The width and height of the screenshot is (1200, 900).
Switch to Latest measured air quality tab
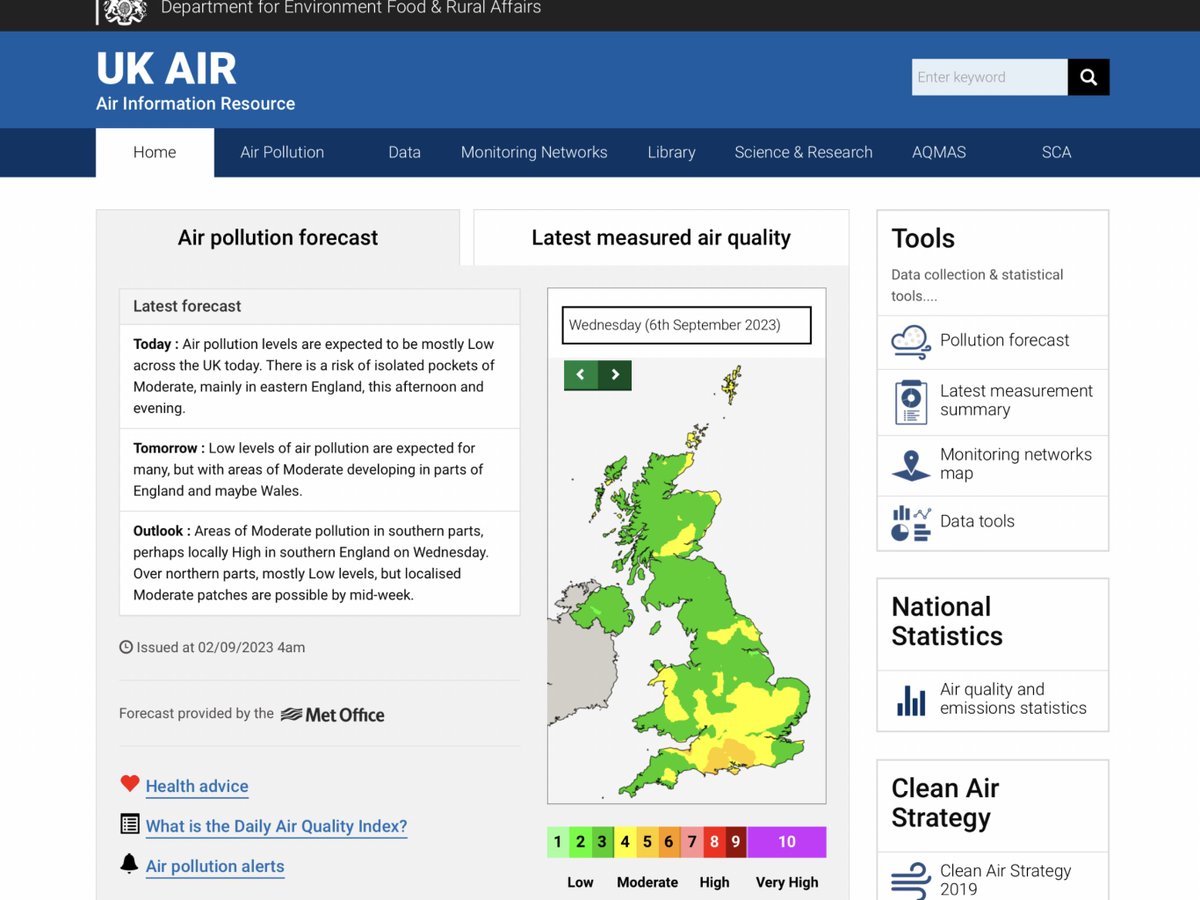[661, 237]
